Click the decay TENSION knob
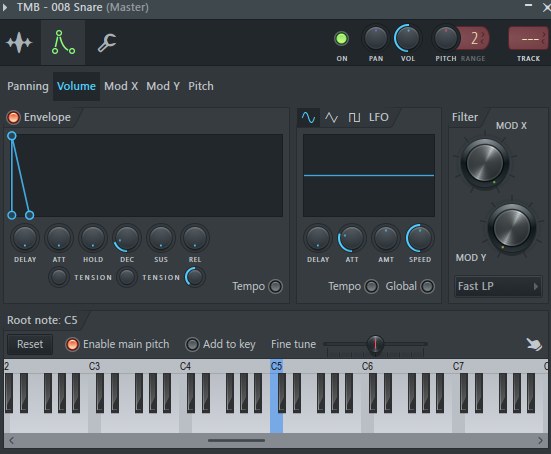 127,277
